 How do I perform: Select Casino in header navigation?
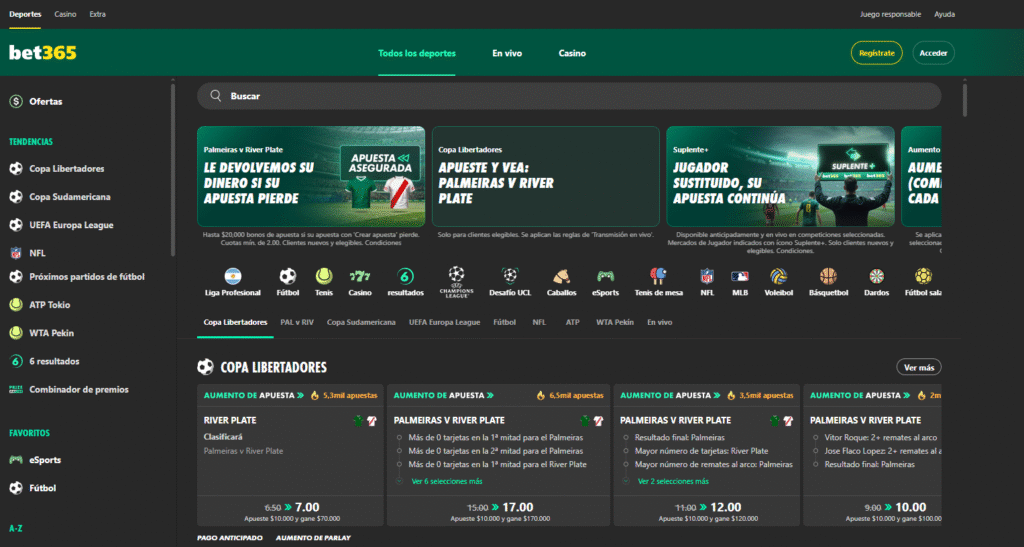pos(572,53)
